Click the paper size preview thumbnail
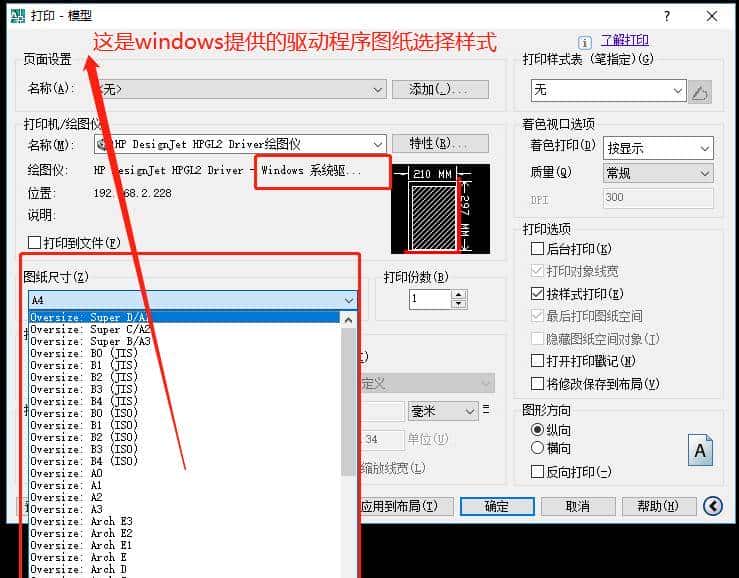 pyautogui.click(x=440, y=209)
